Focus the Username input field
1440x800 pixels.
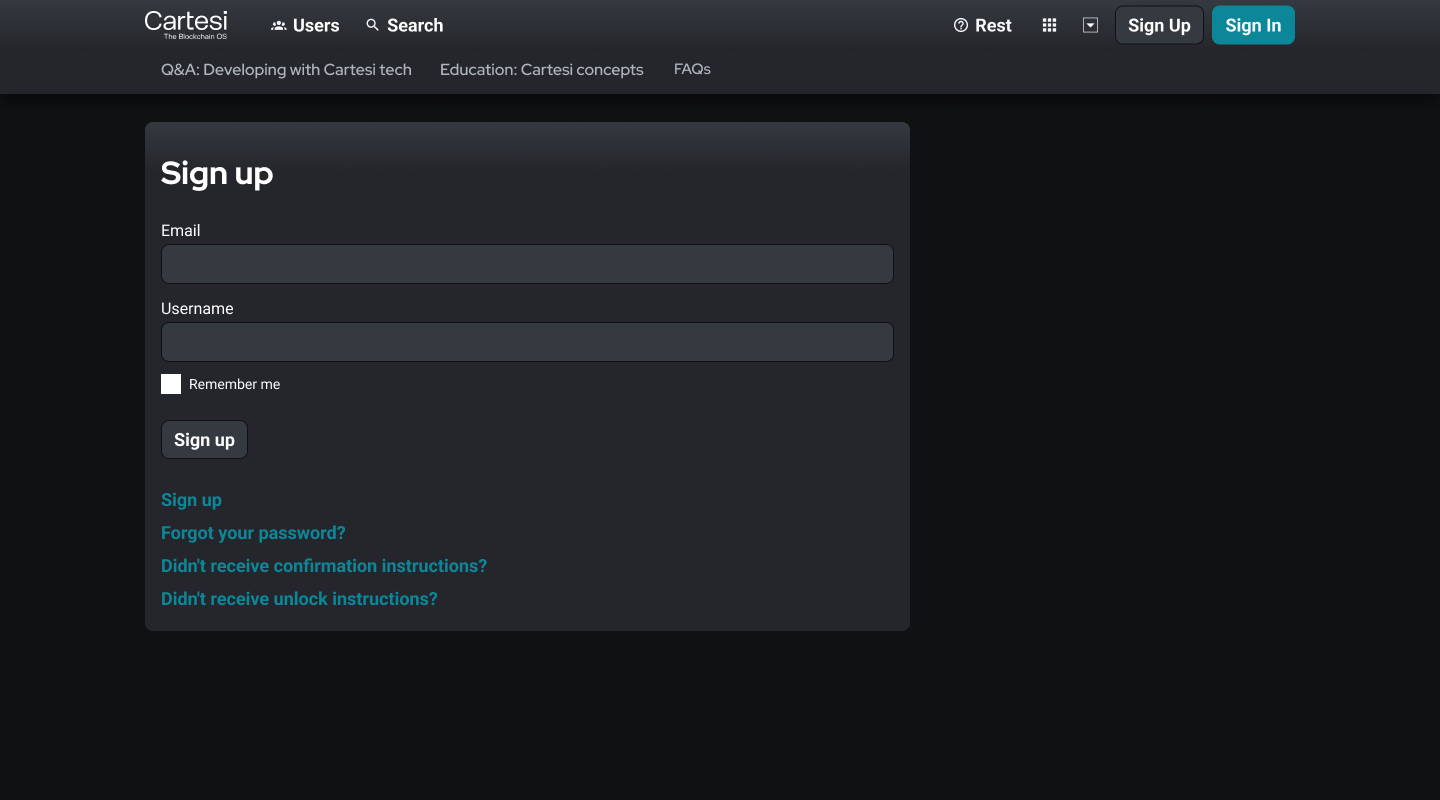pyautogui.click(x=527, y=342)
